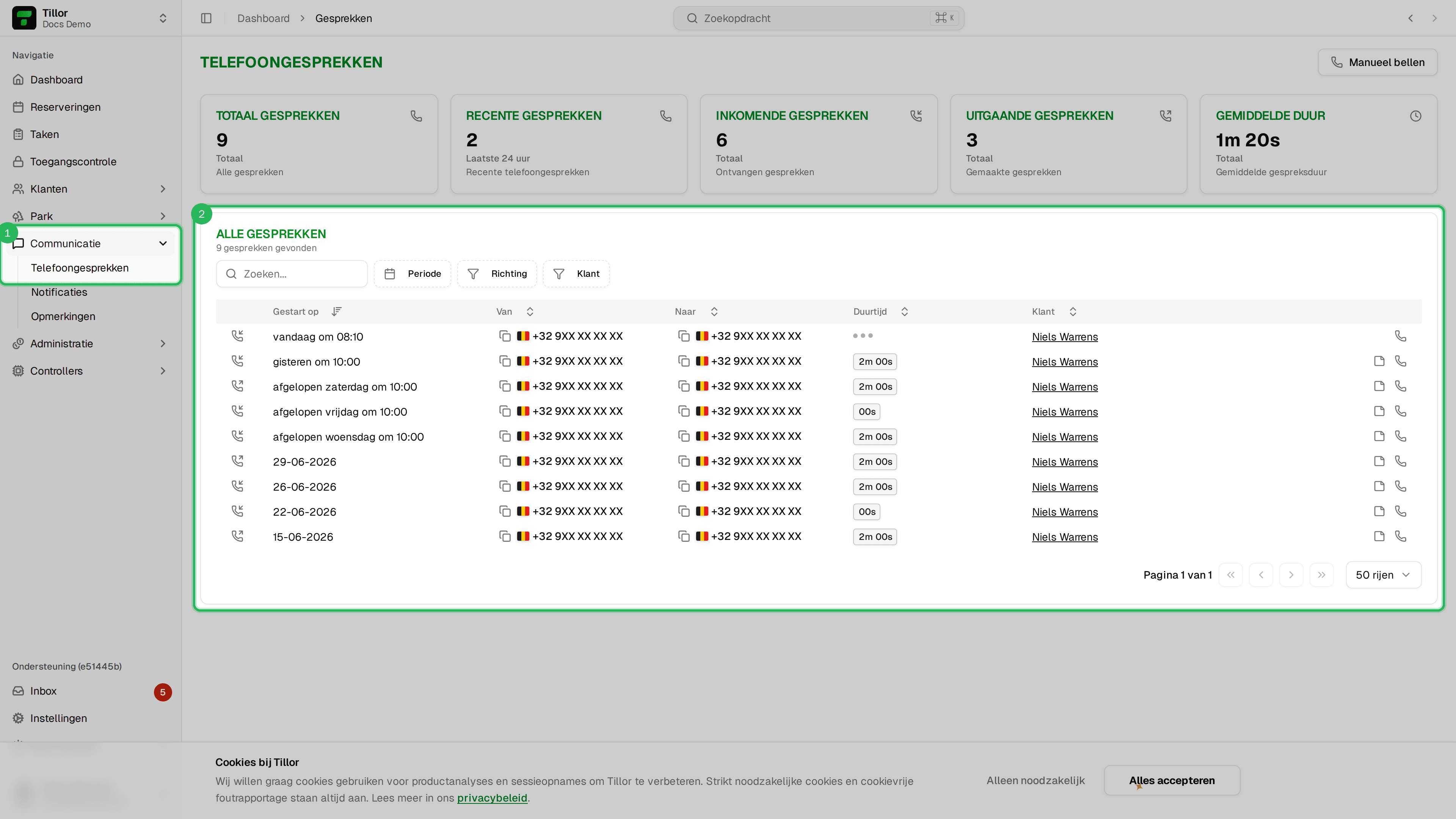The image size is (1456, 819).
Task: Open the privacybeleid link
Action: pos(492,798)
